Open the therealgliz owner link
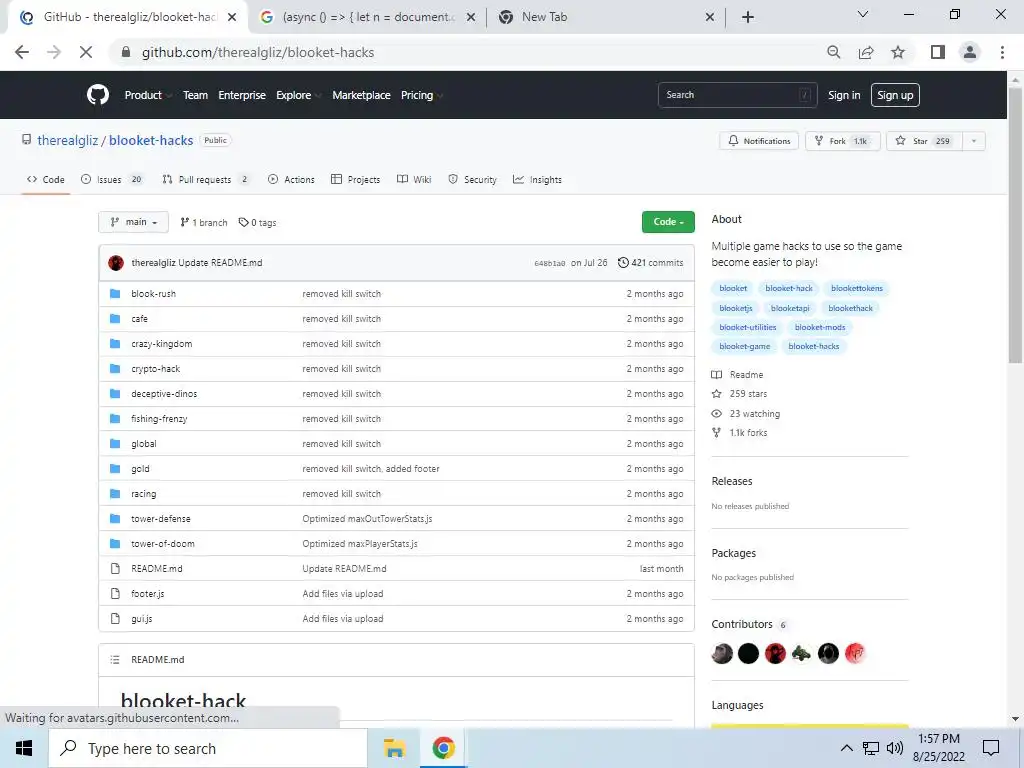1024x768 pixels. [x=67, y=140]
